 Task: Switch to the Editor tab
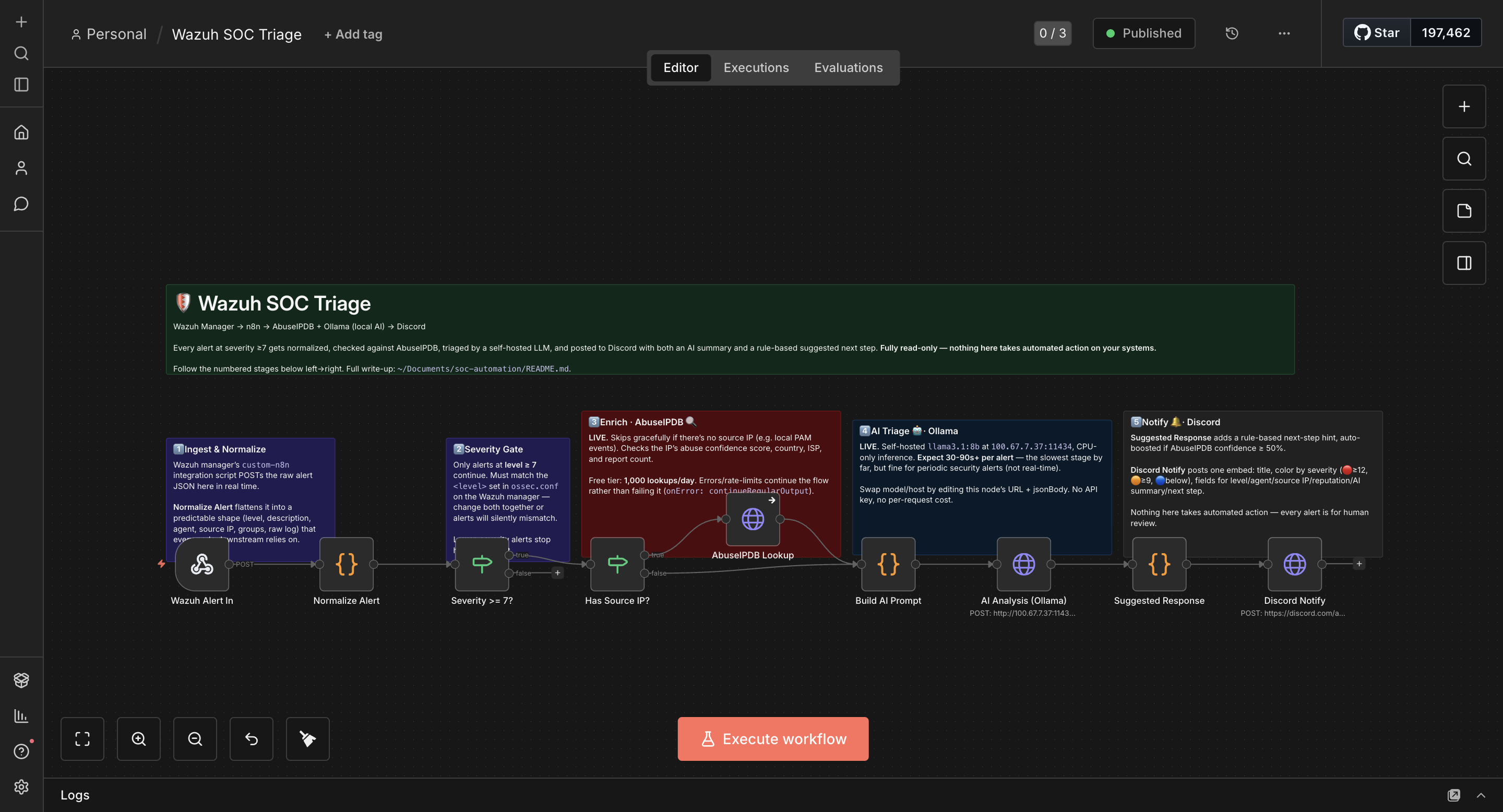click(x=681, y=68)
